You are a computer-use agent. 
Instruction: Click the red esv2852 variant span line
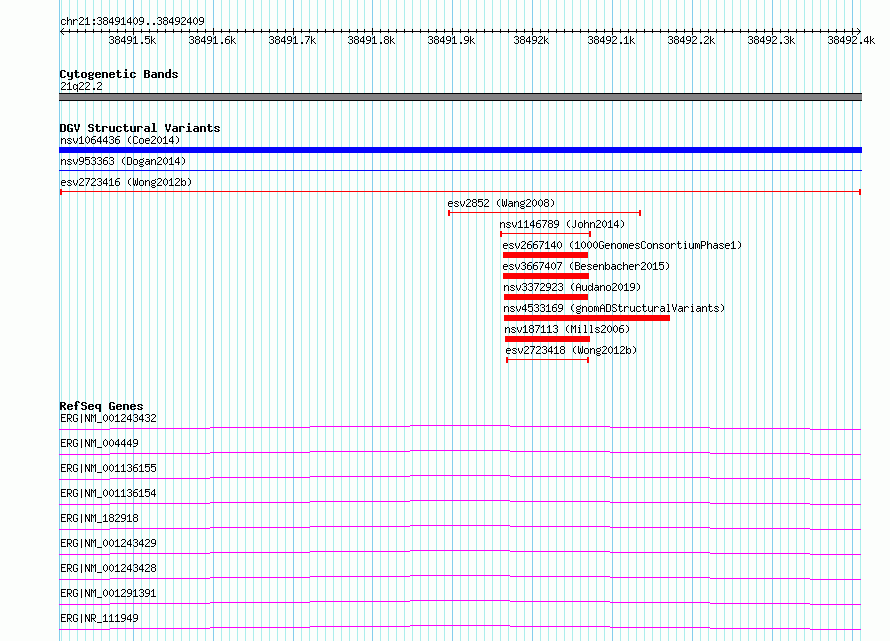[544, 213]
